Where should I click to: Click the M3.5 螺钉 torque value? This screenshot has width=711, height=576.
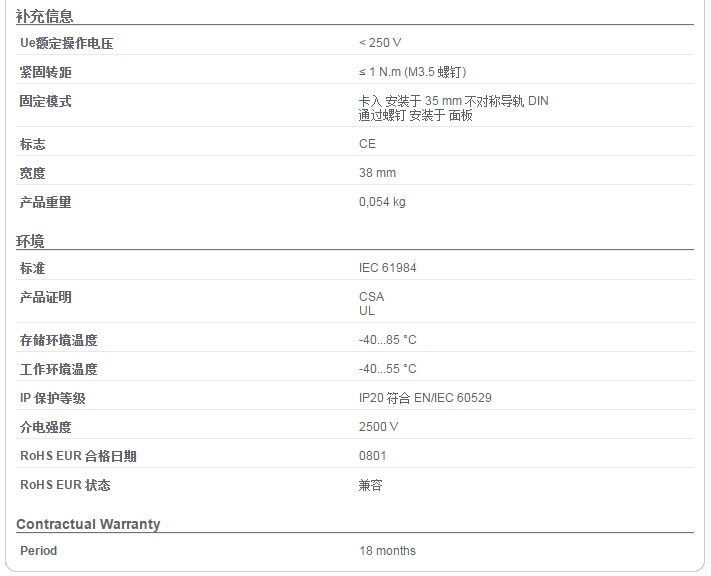click(x=413, y=72)
